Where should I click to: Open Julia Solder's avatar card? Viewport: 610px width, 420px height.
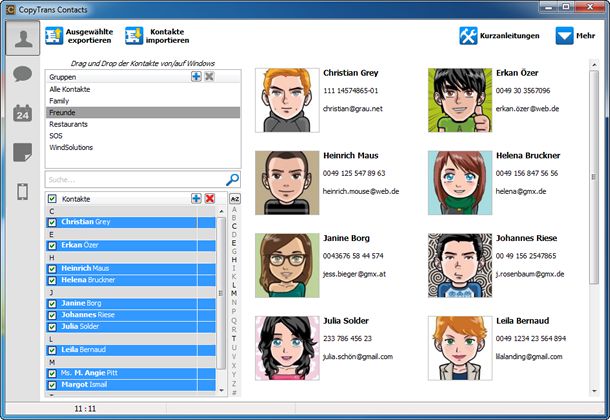tap(287, 348)
